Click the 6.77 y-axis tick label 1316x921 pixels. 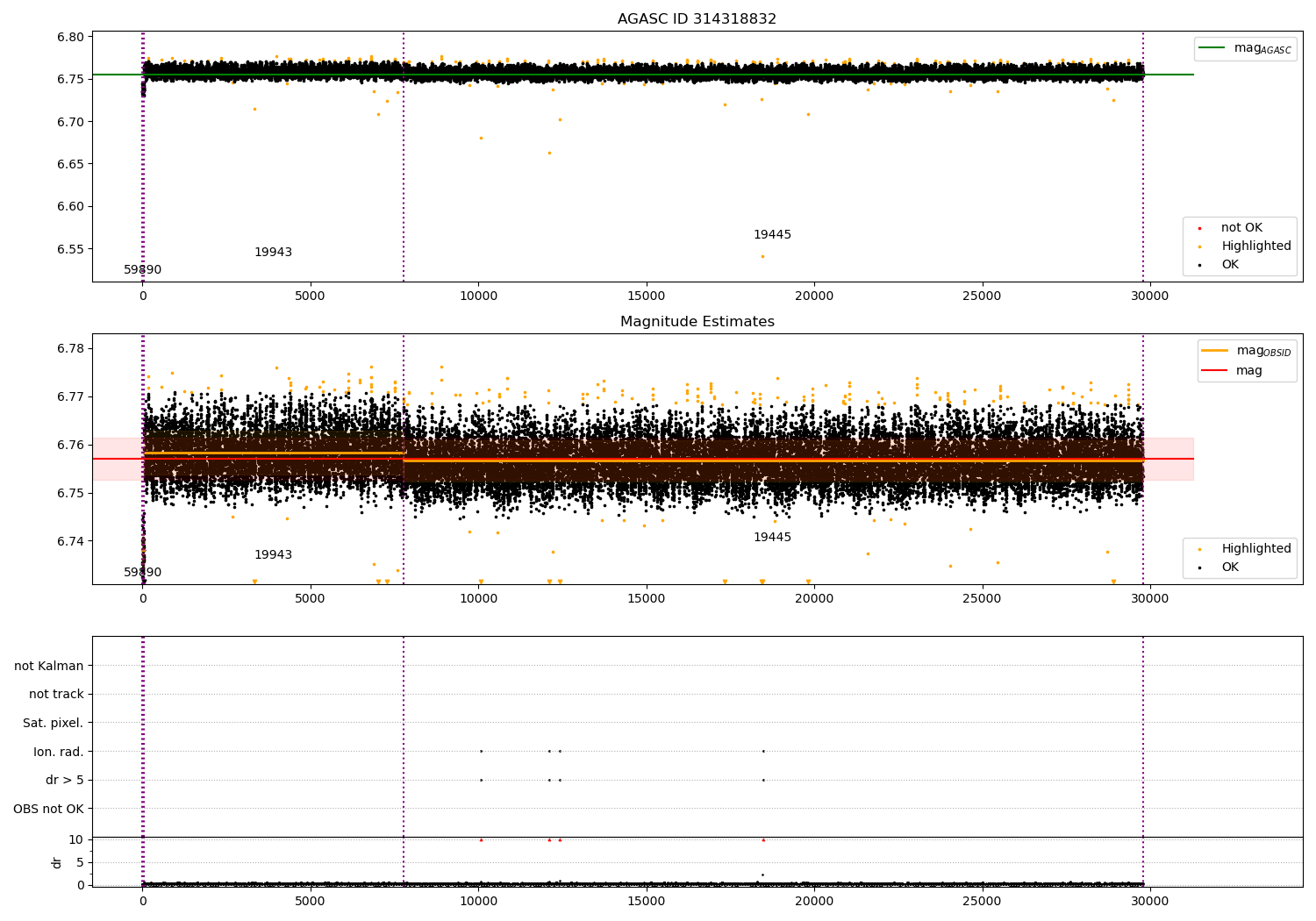click(x=70, y=397)
